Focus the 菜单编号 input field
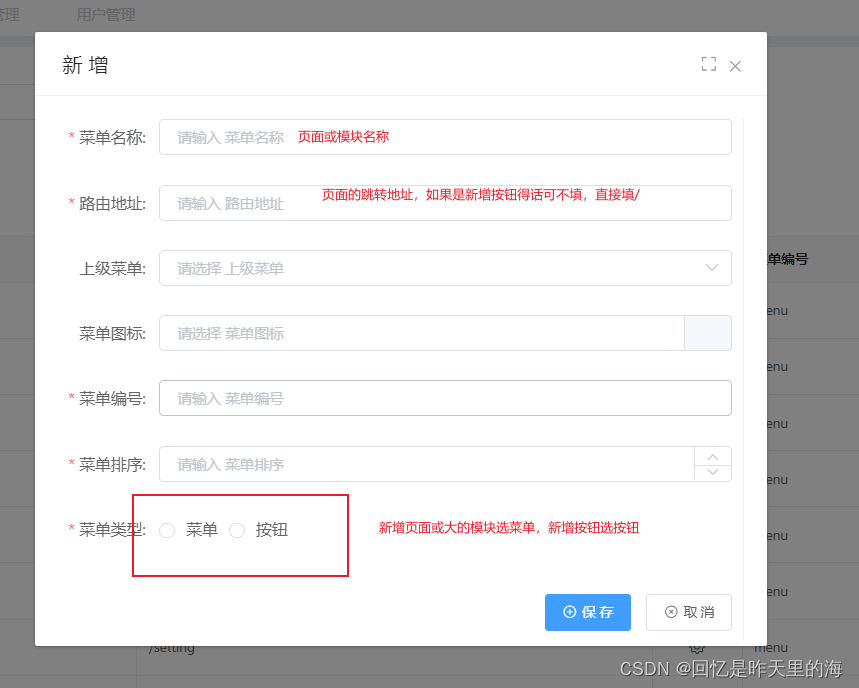Image resolution: width=859 pixels, height=688 pixels. coord(445,398)
